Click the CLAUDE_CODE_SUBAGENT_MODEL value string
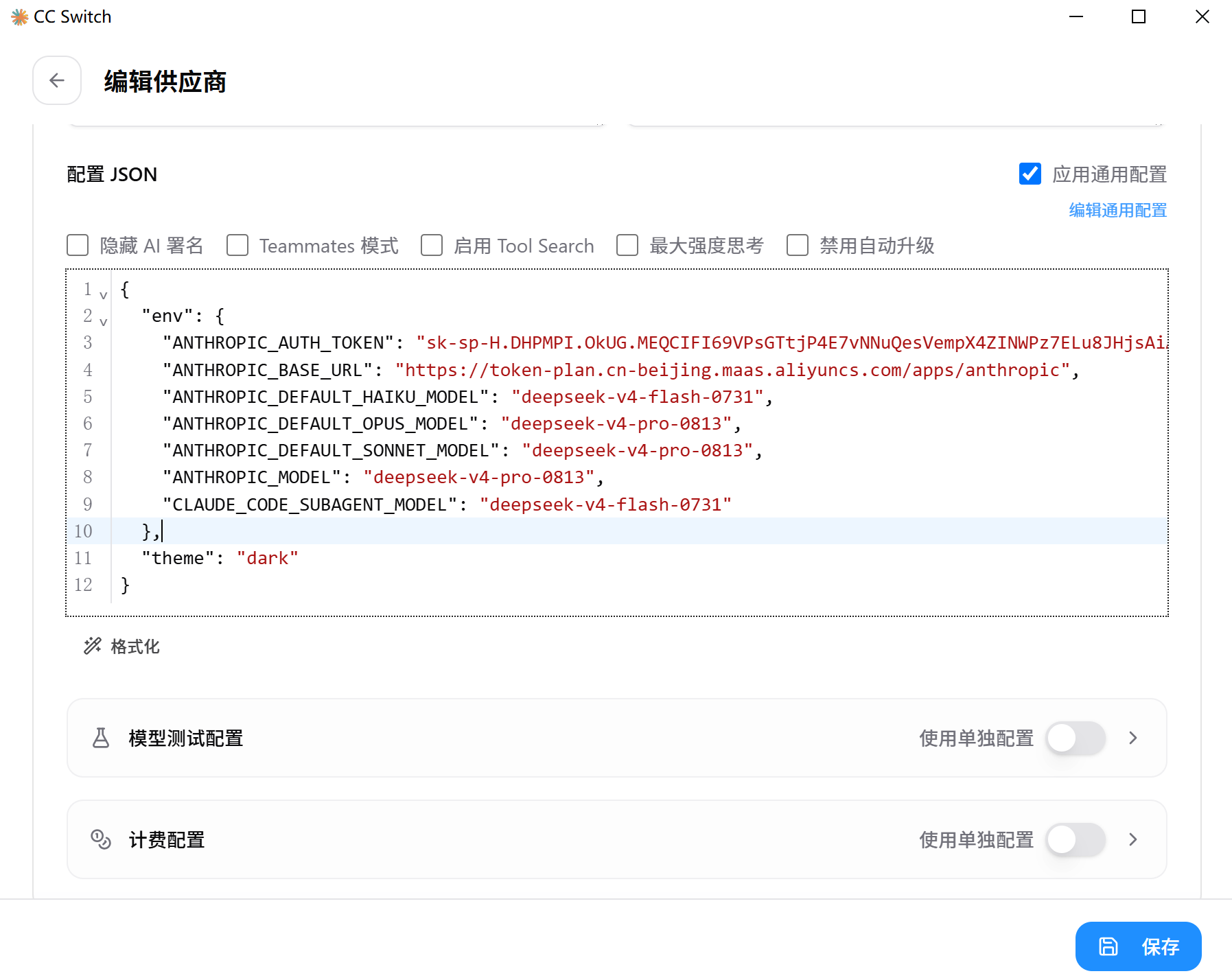 (x=606, y=504)
